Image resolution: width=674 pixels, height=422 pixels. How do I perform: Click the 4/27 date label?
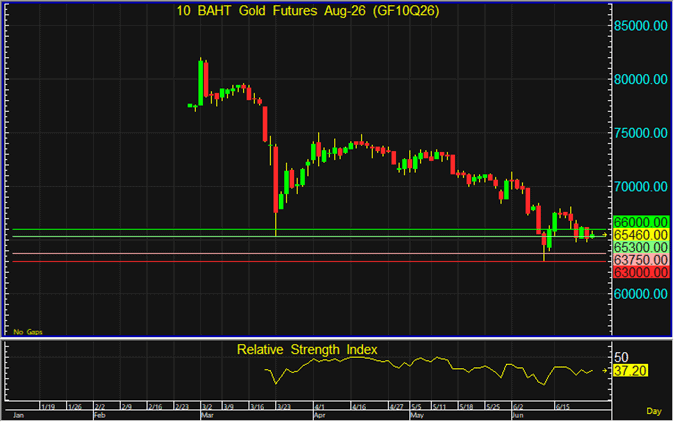click(x=396, y=407)
